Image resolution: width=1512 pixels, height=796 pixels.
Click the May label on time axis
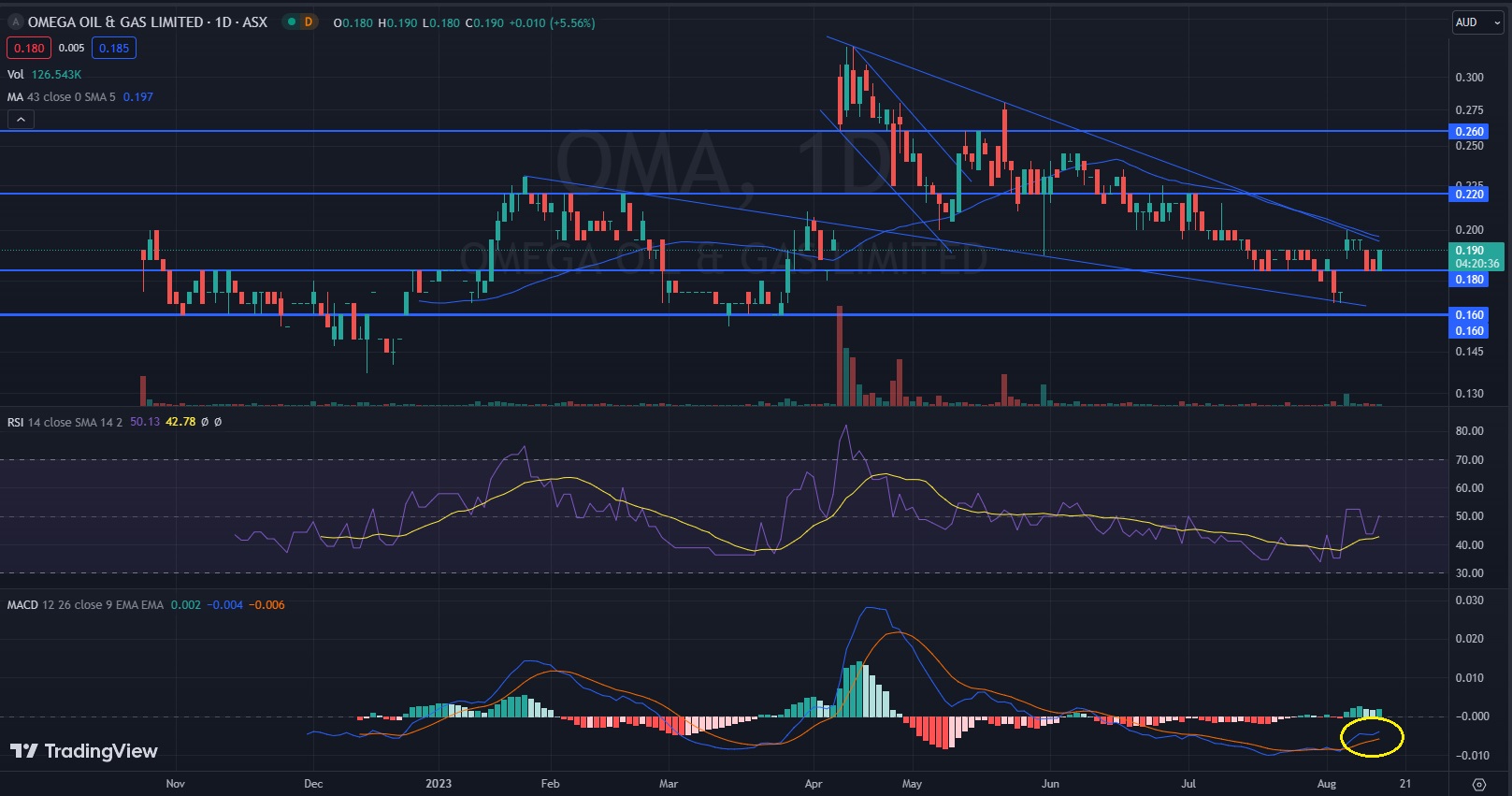(912, 784)
